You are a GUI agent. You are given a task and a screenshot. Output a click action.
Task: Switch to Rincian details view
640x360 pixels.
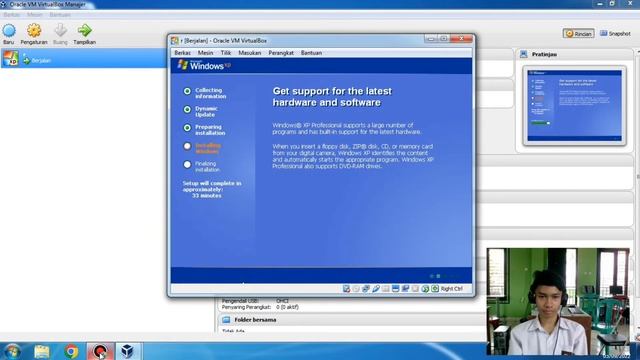click(x=578, y=33)
